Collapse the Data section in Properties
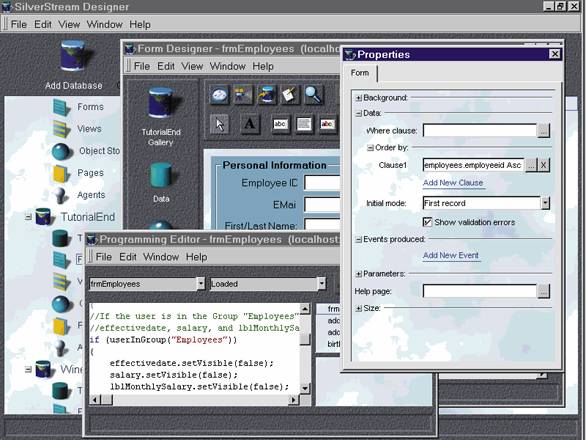586x440 pixels. [358, 113]
